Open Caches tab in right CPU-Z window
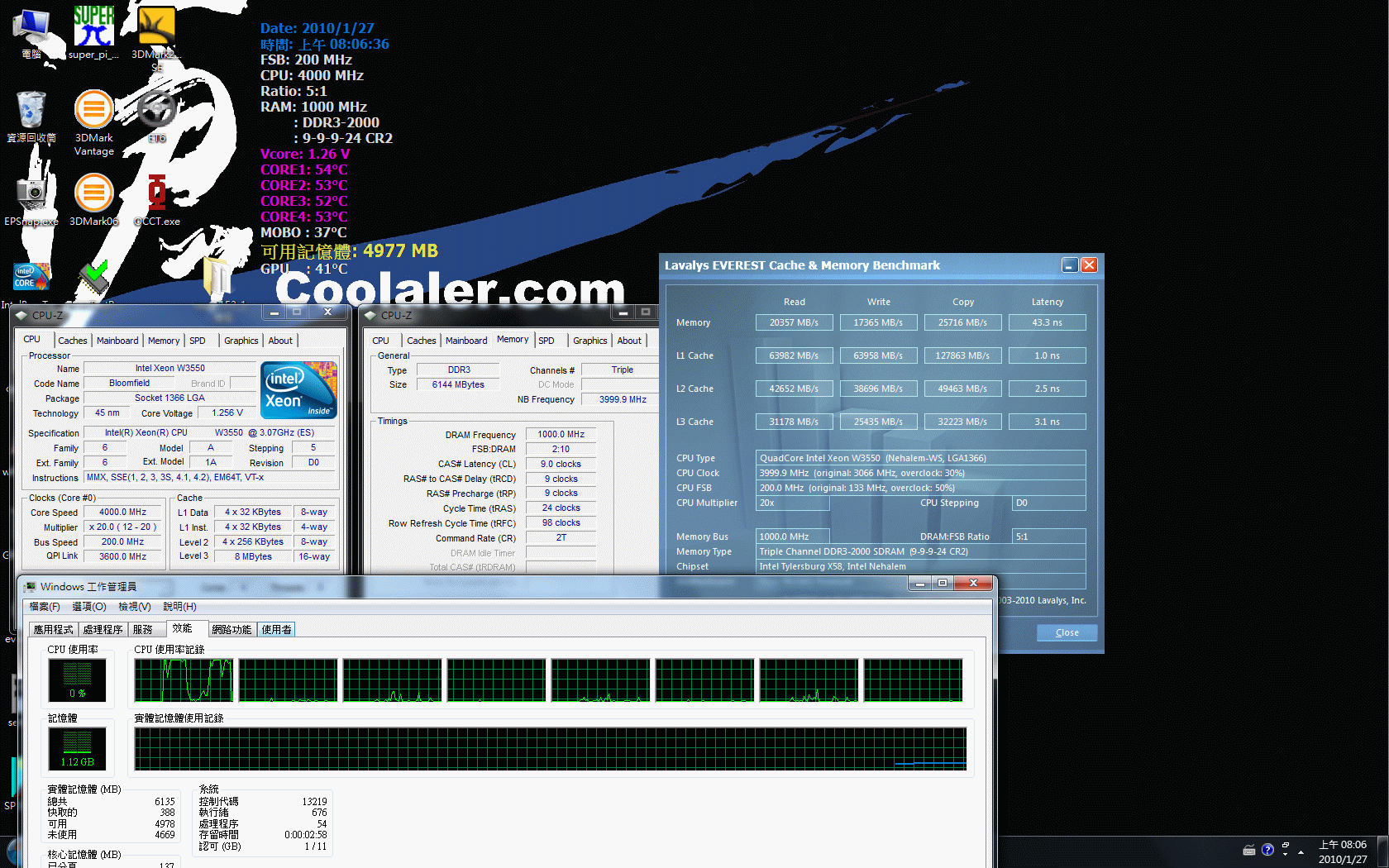Viewport: 1389px width, 868px height. pyautogui.click(x=422, y=341)
